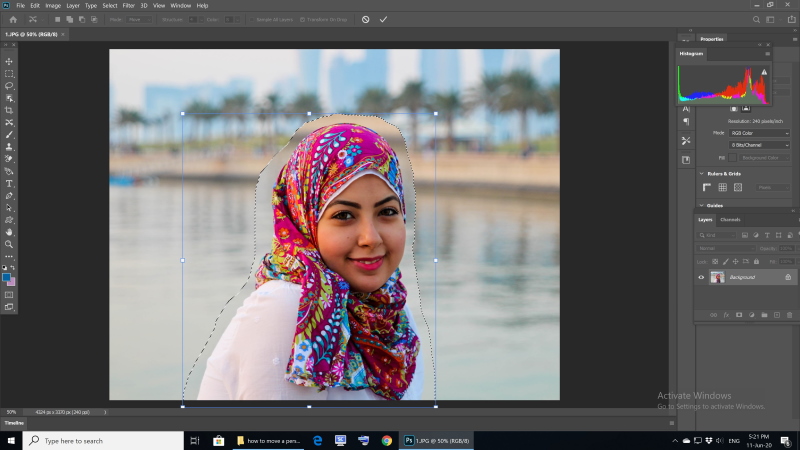The image size is (800, 450).
Task: Select the Rectangular Marquee tool
Action: pos(9,73)
